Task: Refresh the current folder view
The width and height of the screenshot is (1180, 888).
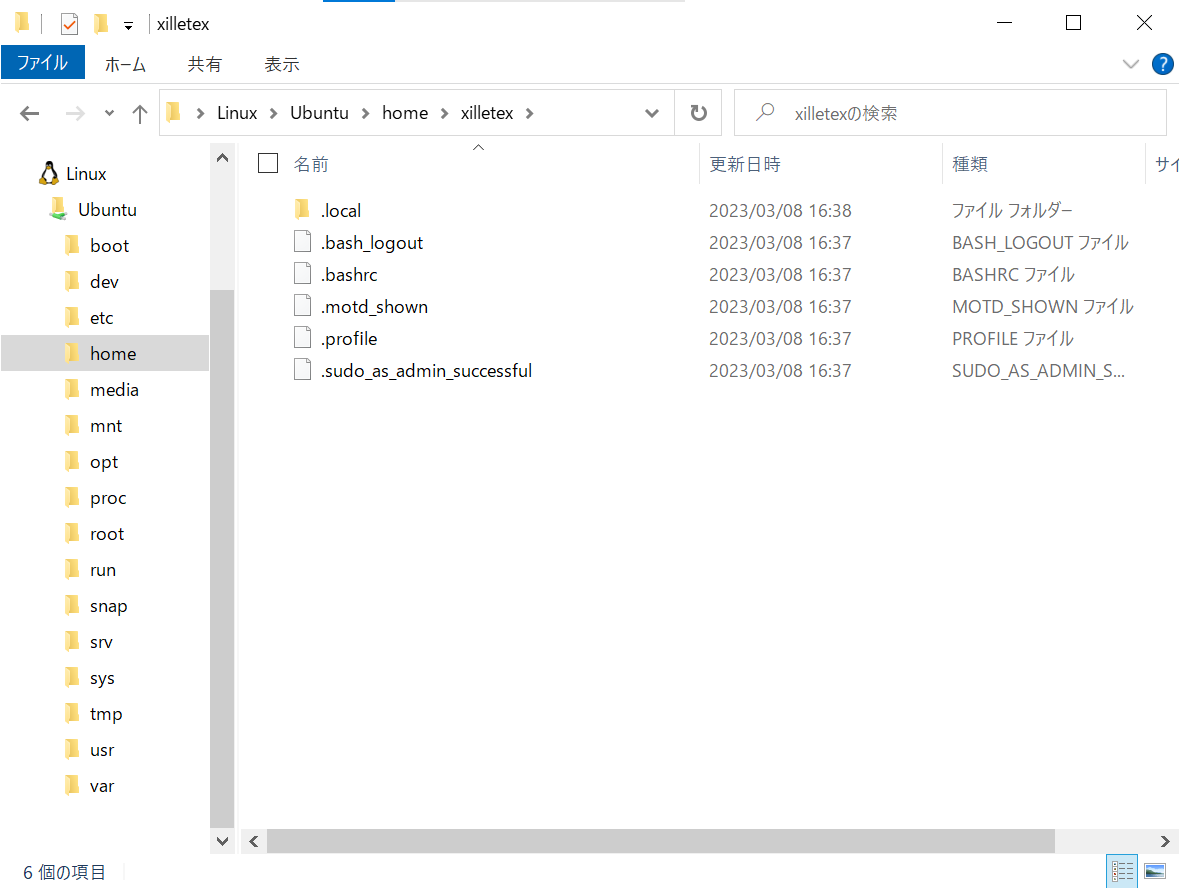Action: pyautogui.click(x=698, y=113)
